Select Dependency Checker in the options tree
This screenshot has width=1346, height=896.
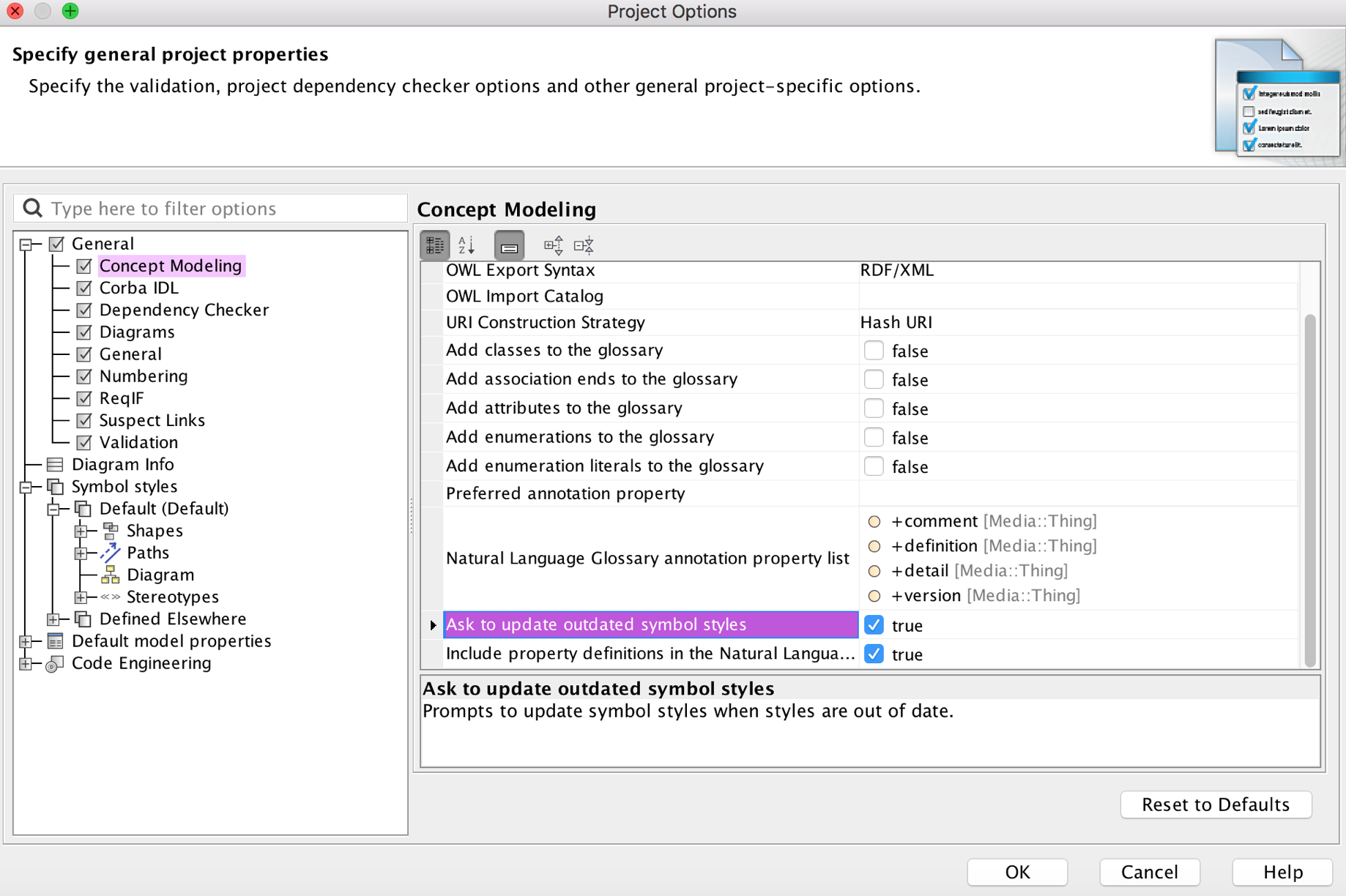pos(184,310)
